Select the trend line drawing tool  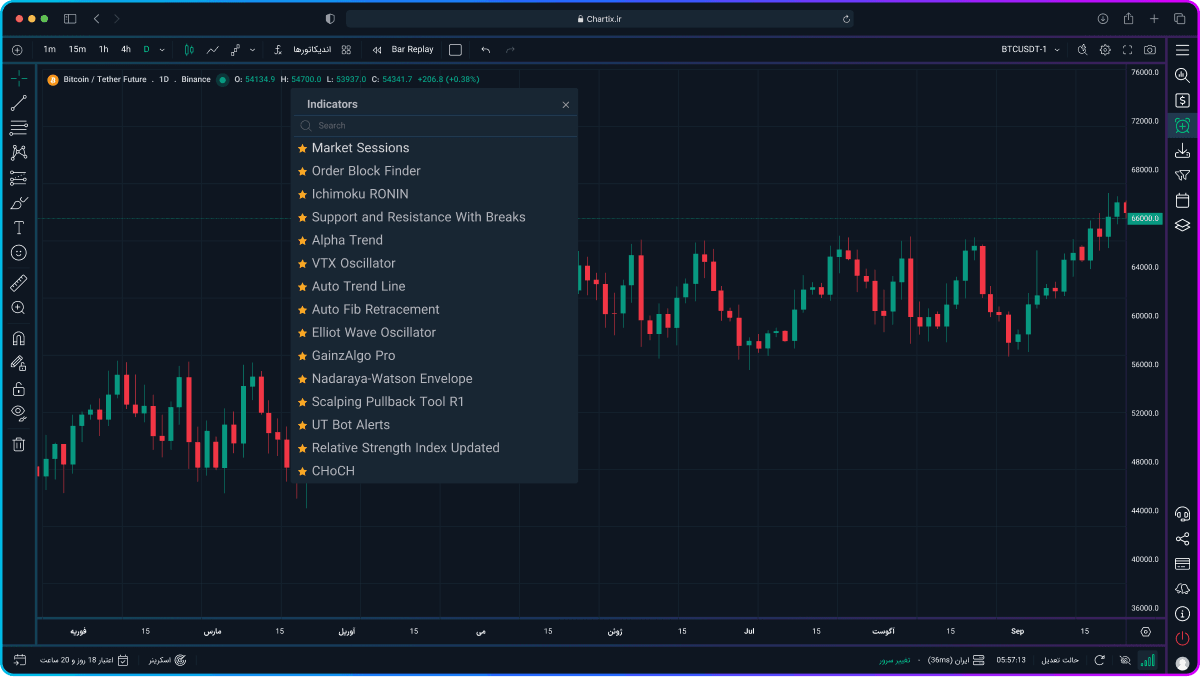tap(18, 102)
